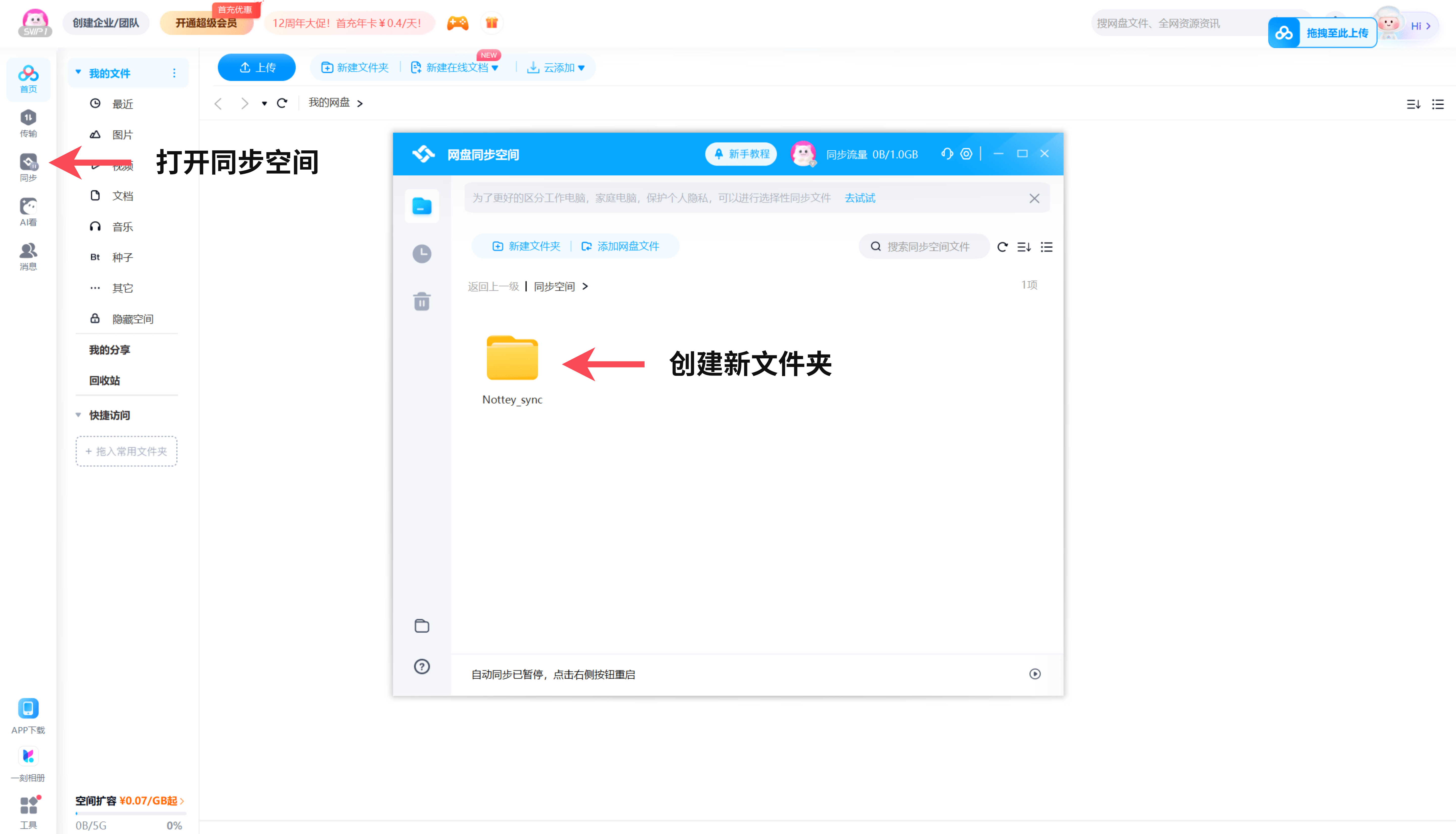Image resolution: width=1456 pixels, height=834 pixels.
Task: Click the gift box icon in top bar
Action: [491, 23]
